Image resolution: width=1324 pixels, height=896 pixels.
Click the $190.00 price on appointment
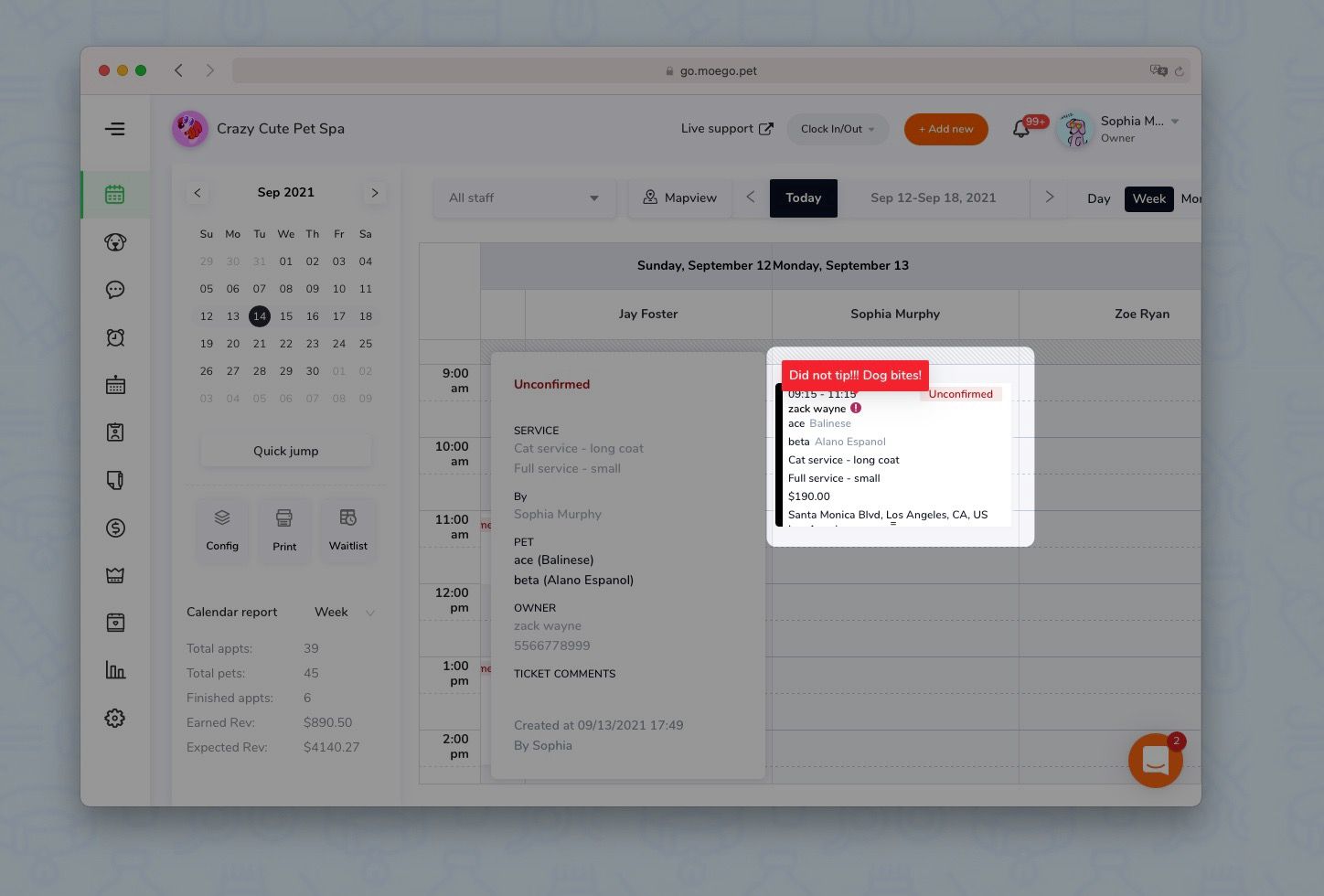809,496
